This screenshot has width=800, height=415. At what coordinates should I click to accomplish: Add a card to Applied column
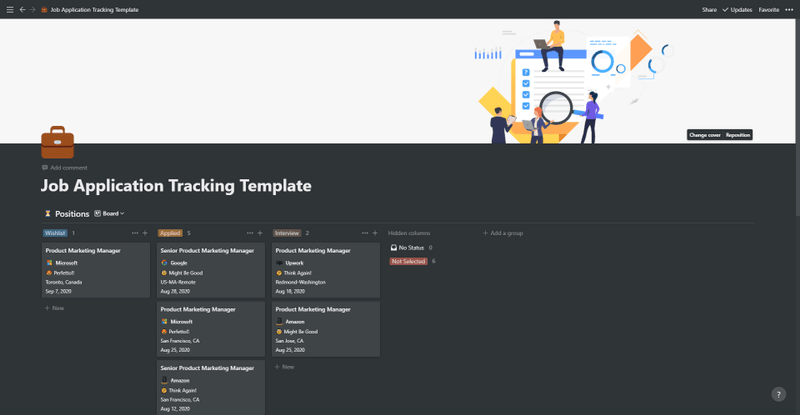tap(260, 233)
